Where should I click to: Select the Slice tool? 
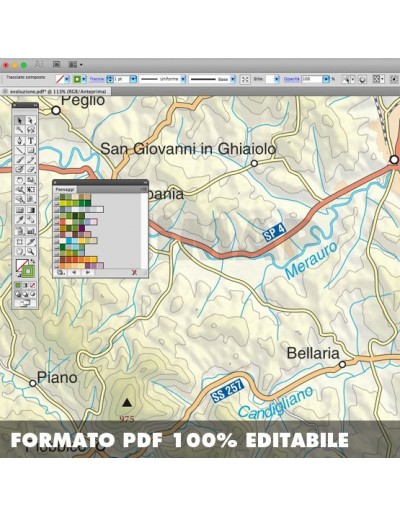pos(31,241)
